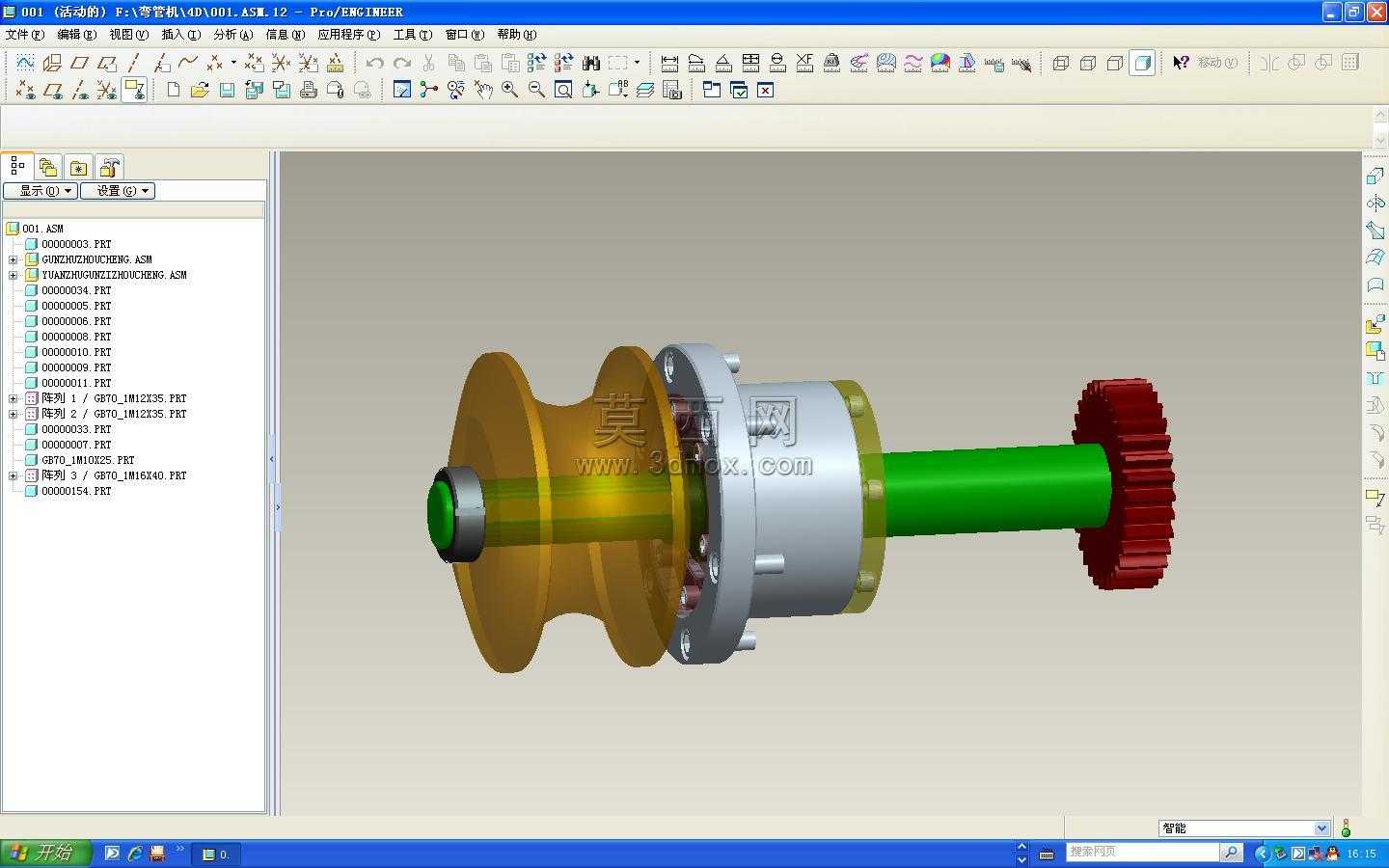Image resolution: width=1389 pixels, height=868 pixels.
Task: Select 00000154.PRT in the model tree
Action: click(76, 491)
